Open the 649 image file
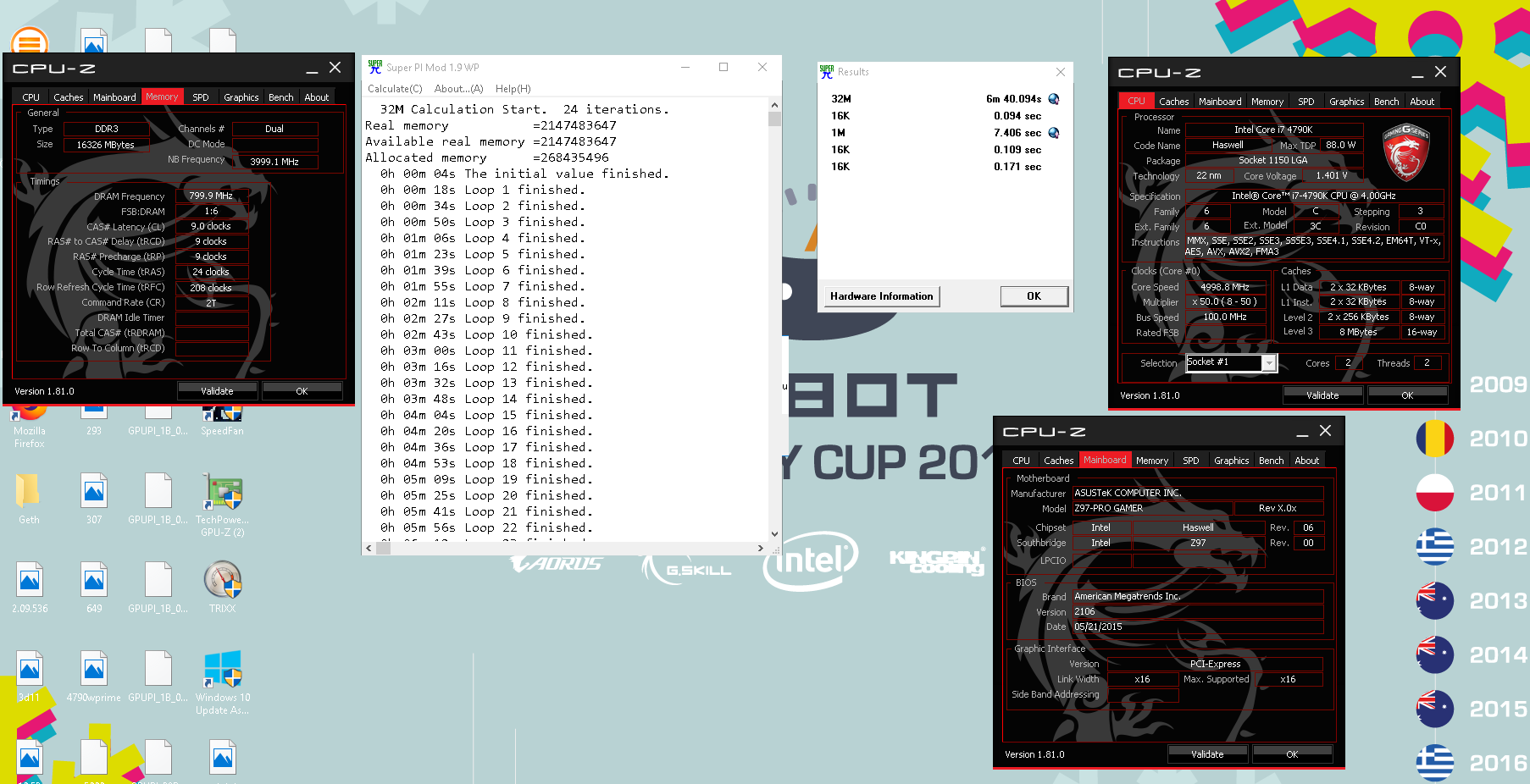 point(94,588)
